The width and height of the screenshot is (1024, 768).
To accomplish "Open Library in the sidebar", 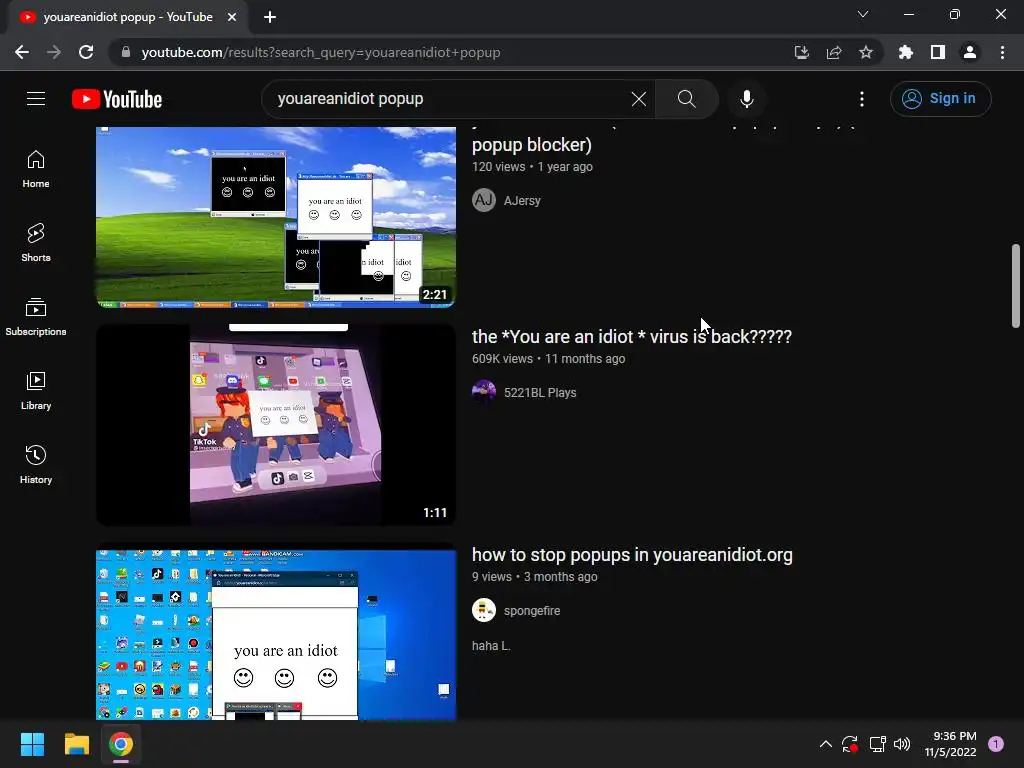I will (x=36, y=391).
